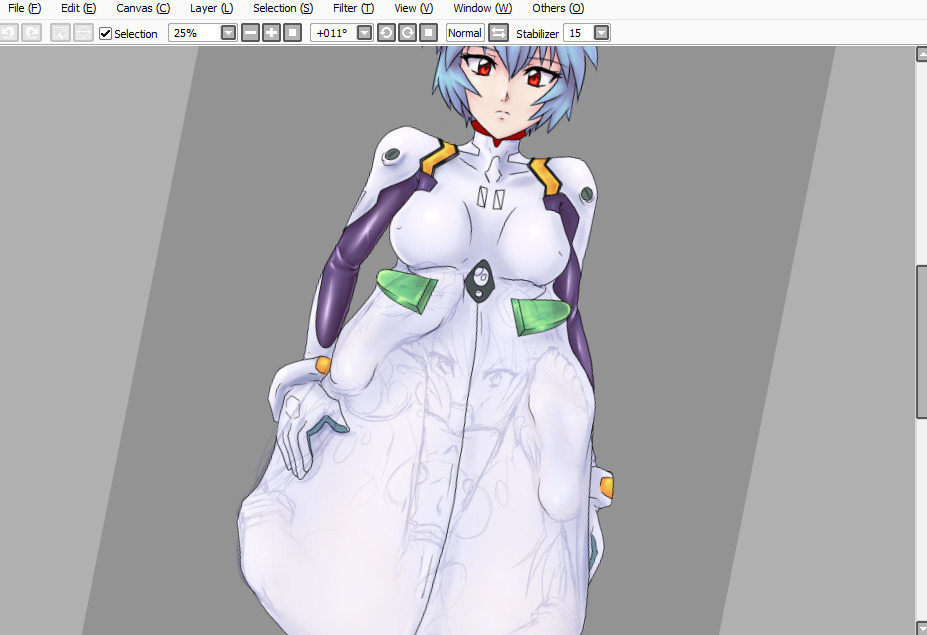Viewport: 927px width, 635px height.
Task: Rotate canvas clockwise
Action: (407, 33)
